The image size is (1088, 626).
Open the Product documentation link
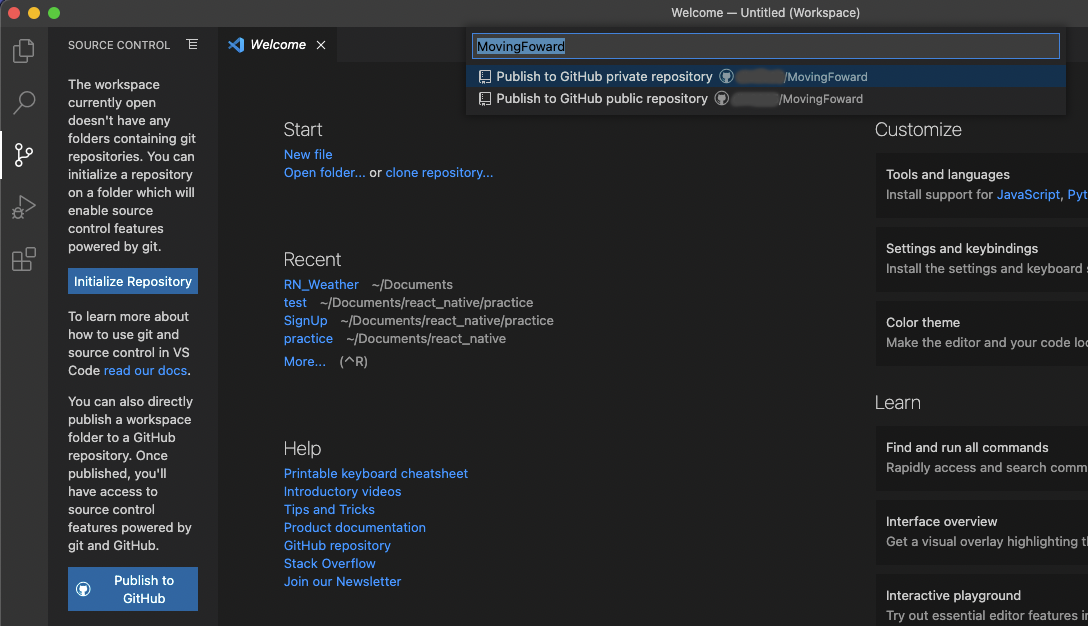coord(355,527)
